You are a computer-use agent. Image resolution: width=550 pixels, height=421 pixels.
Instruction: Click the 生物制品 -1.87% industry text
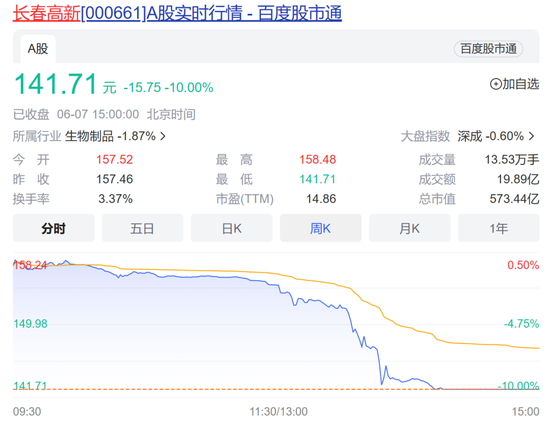pos(110,136)
